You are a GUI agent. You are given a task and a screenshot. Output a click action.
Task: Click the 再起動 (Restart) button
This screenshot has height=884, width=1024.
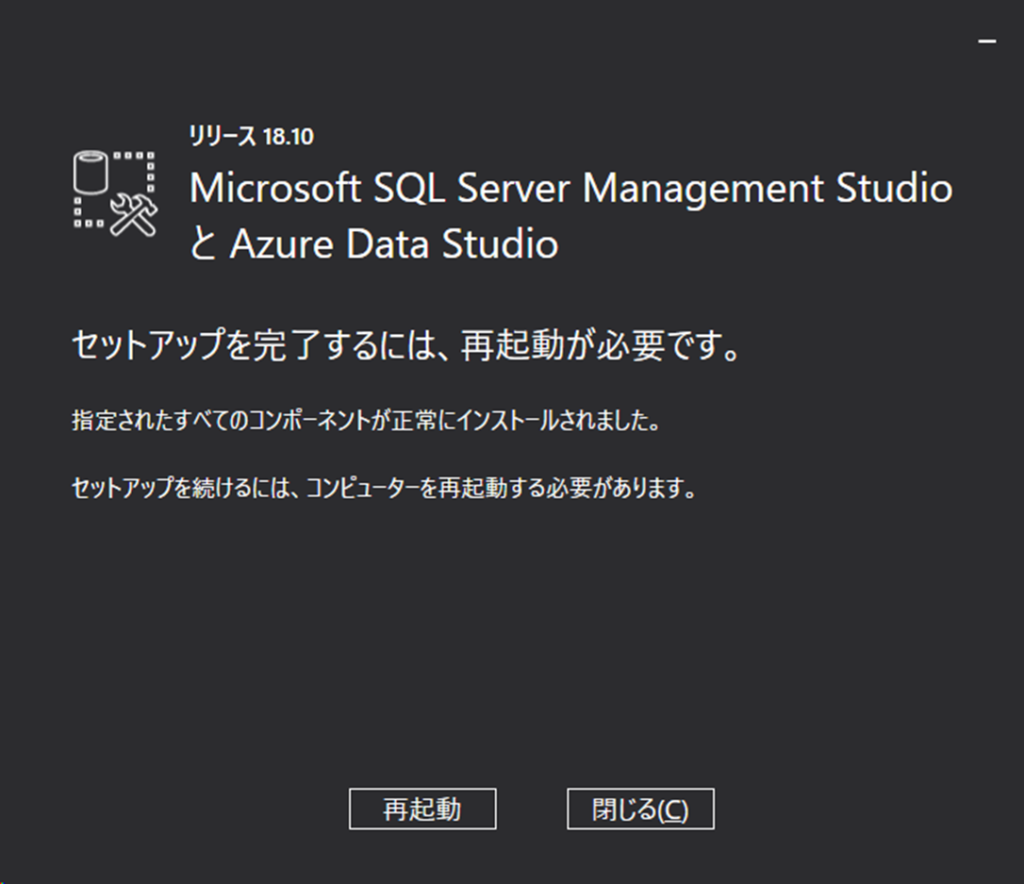coord(423,809)
